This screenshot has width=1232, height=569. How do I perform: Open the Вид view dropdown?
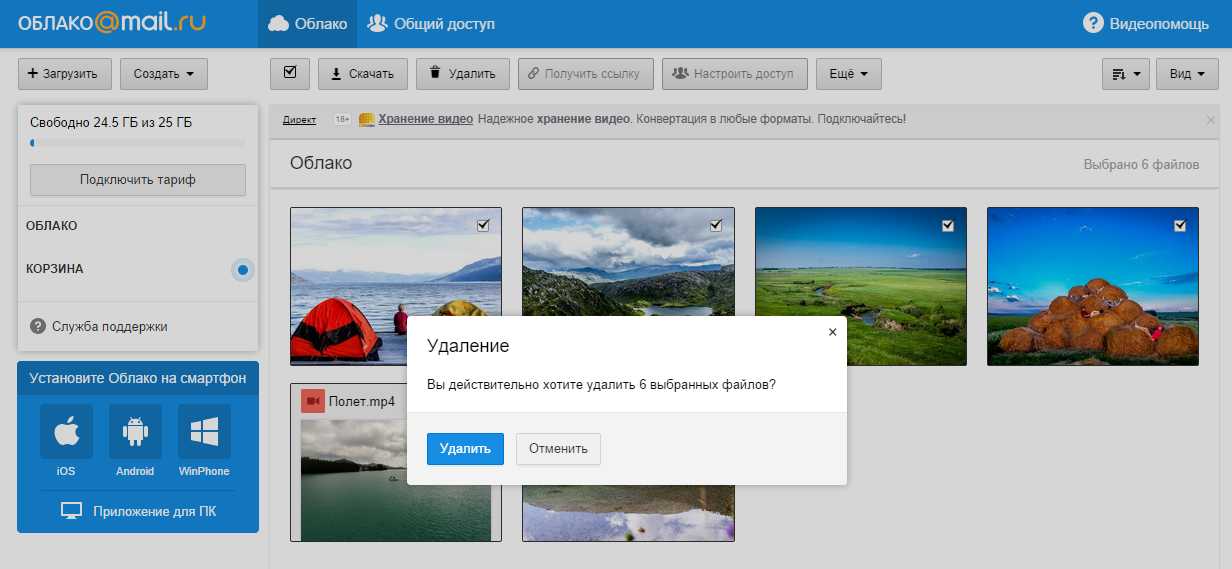coord(1187,73)
